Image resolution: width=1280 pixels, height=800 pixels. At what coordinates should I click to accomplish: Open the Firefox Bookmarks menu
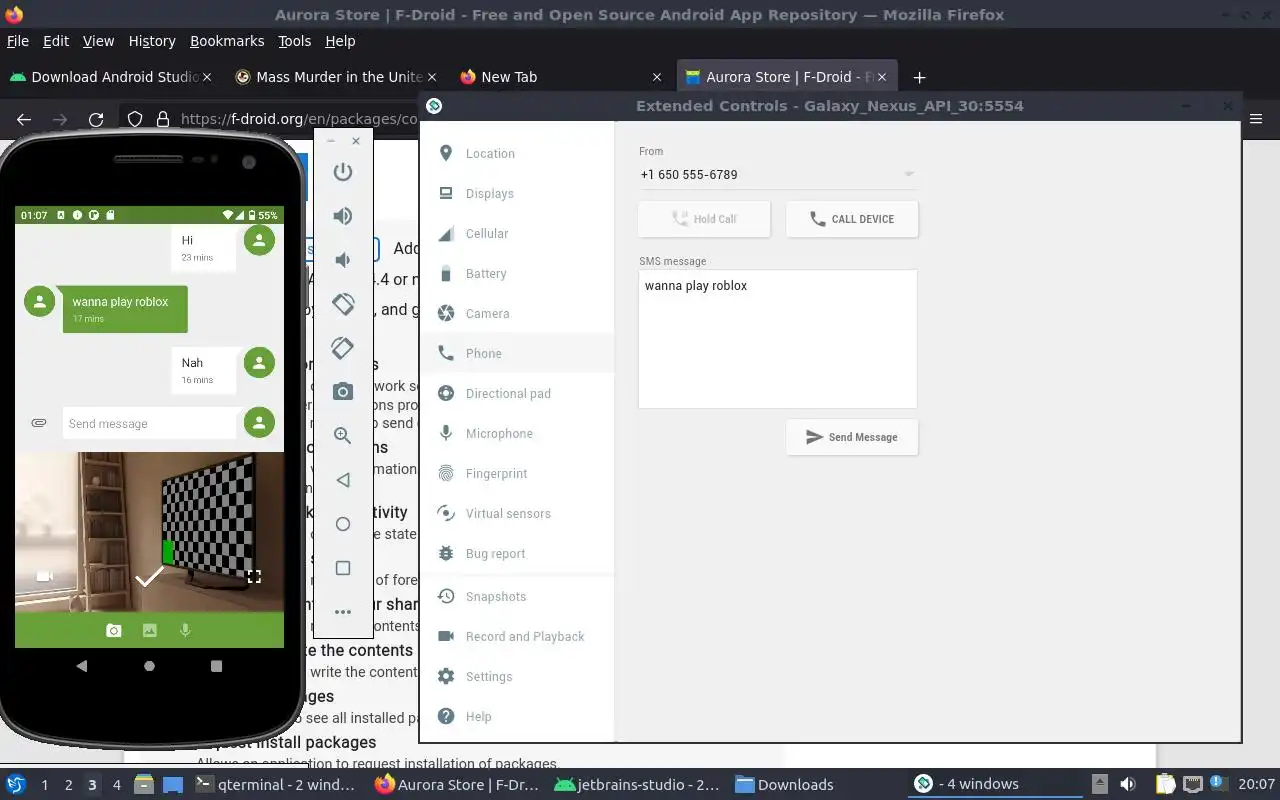tap(227, 41)
